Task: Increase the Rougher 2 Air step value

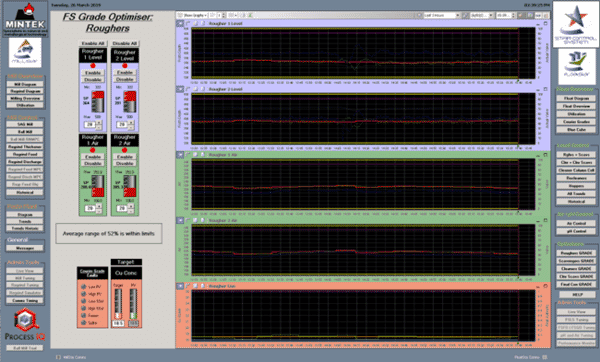Action: [x=131, y=206]
